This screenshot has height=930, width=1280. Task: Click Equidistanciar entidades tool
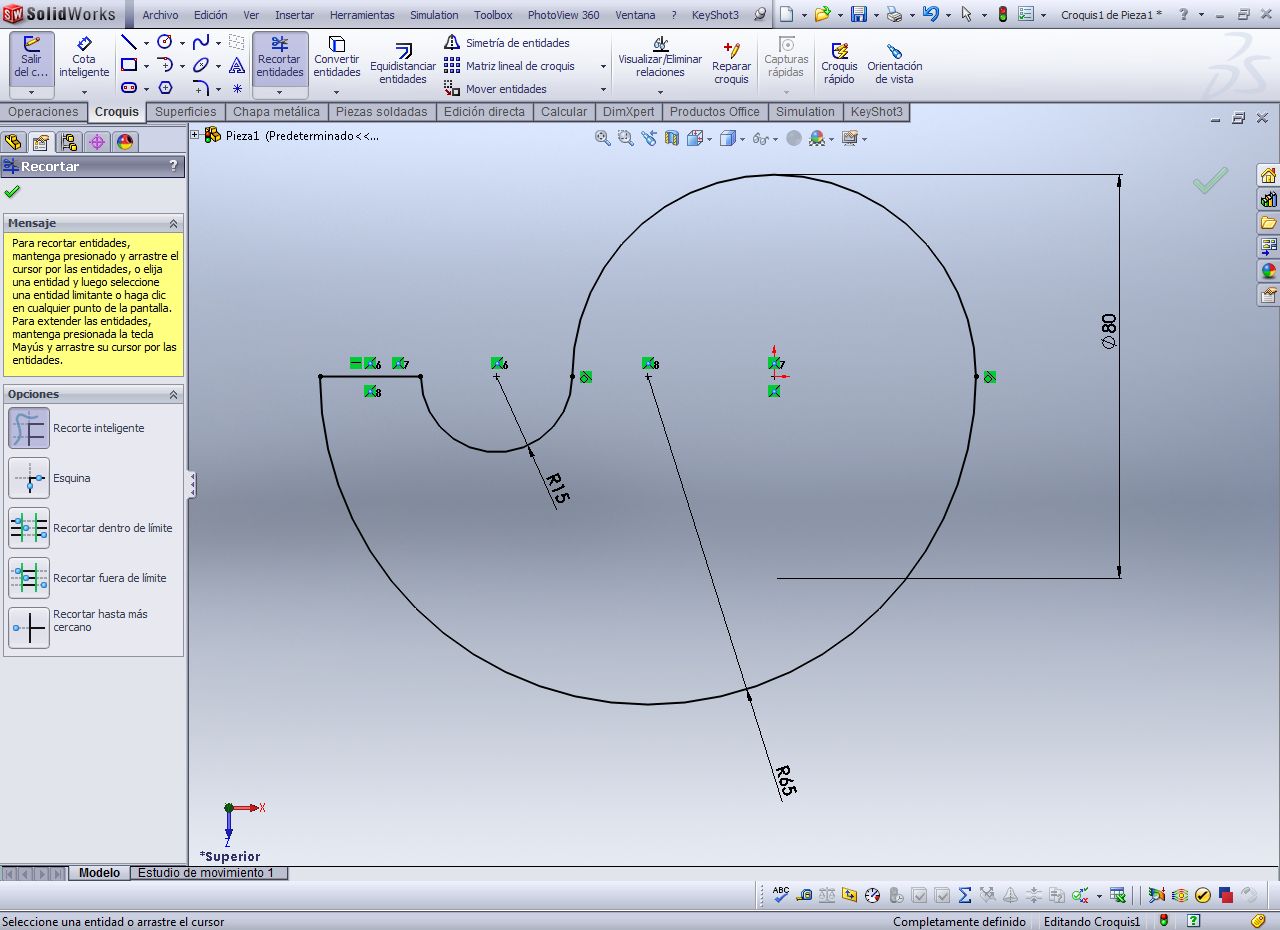pyautogui.click(x=403, y=63)
